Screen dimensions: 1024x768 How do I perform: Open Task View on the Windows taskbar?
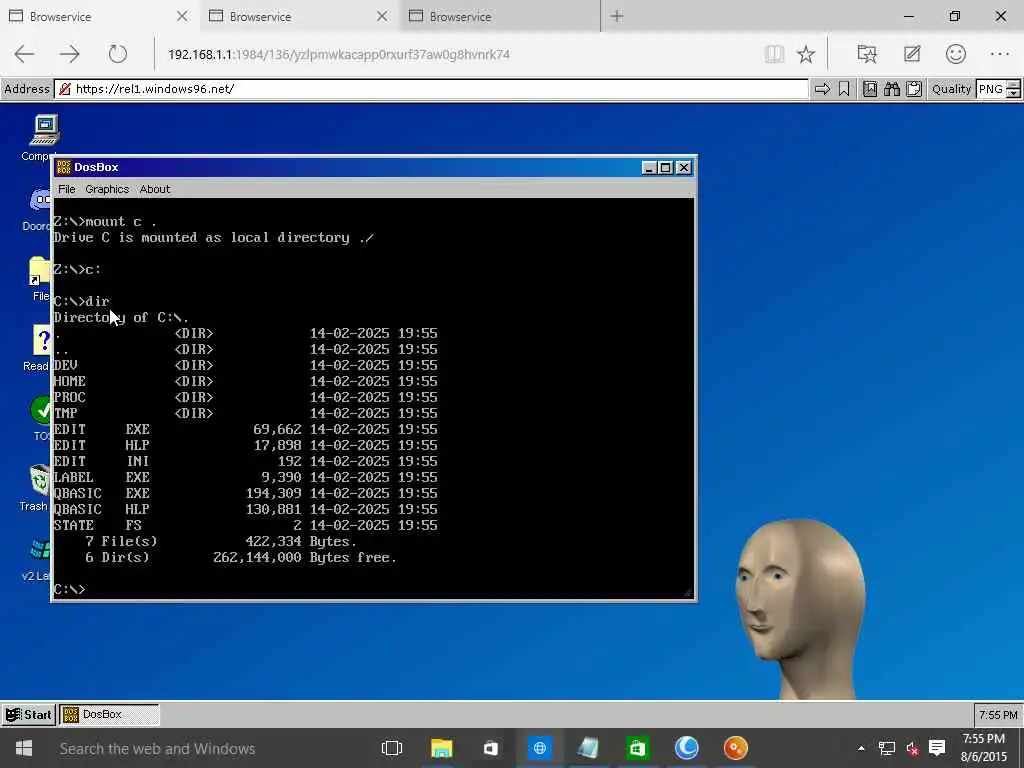click(392, 748)
